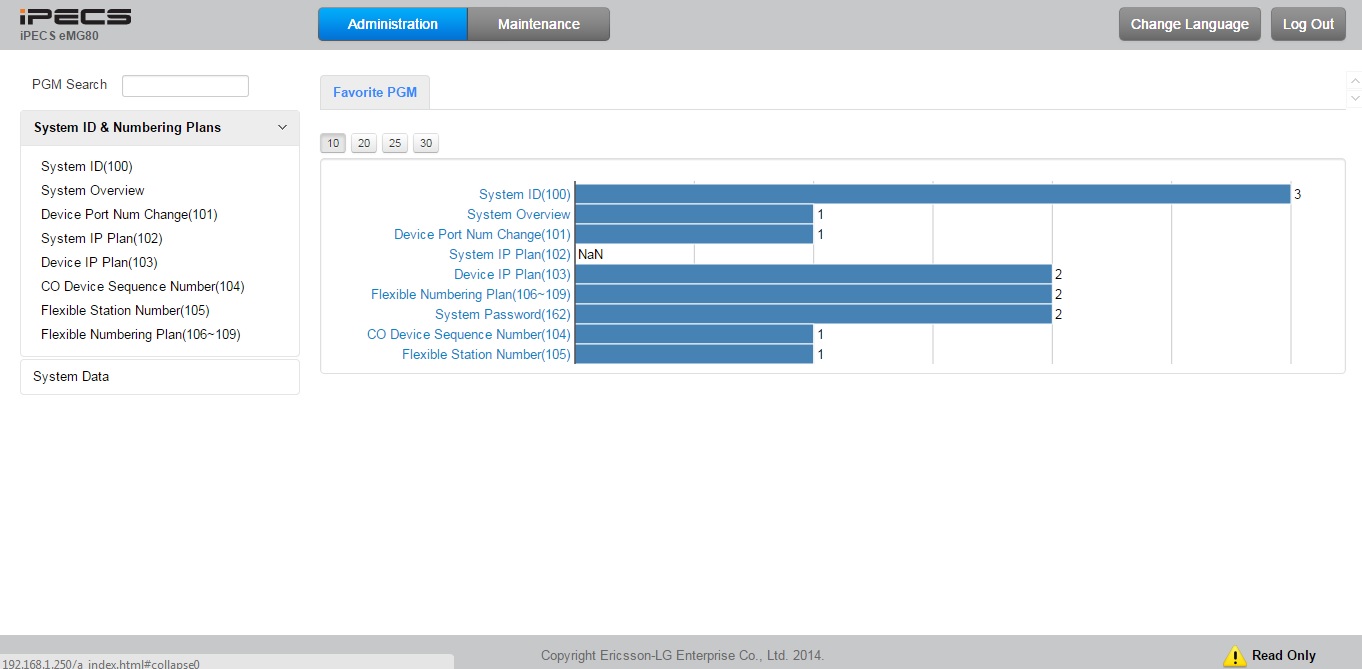Click the Read Only warning icon
Image resolution: width=1362 pixels, height=669 pixels.
(1234, 656)
